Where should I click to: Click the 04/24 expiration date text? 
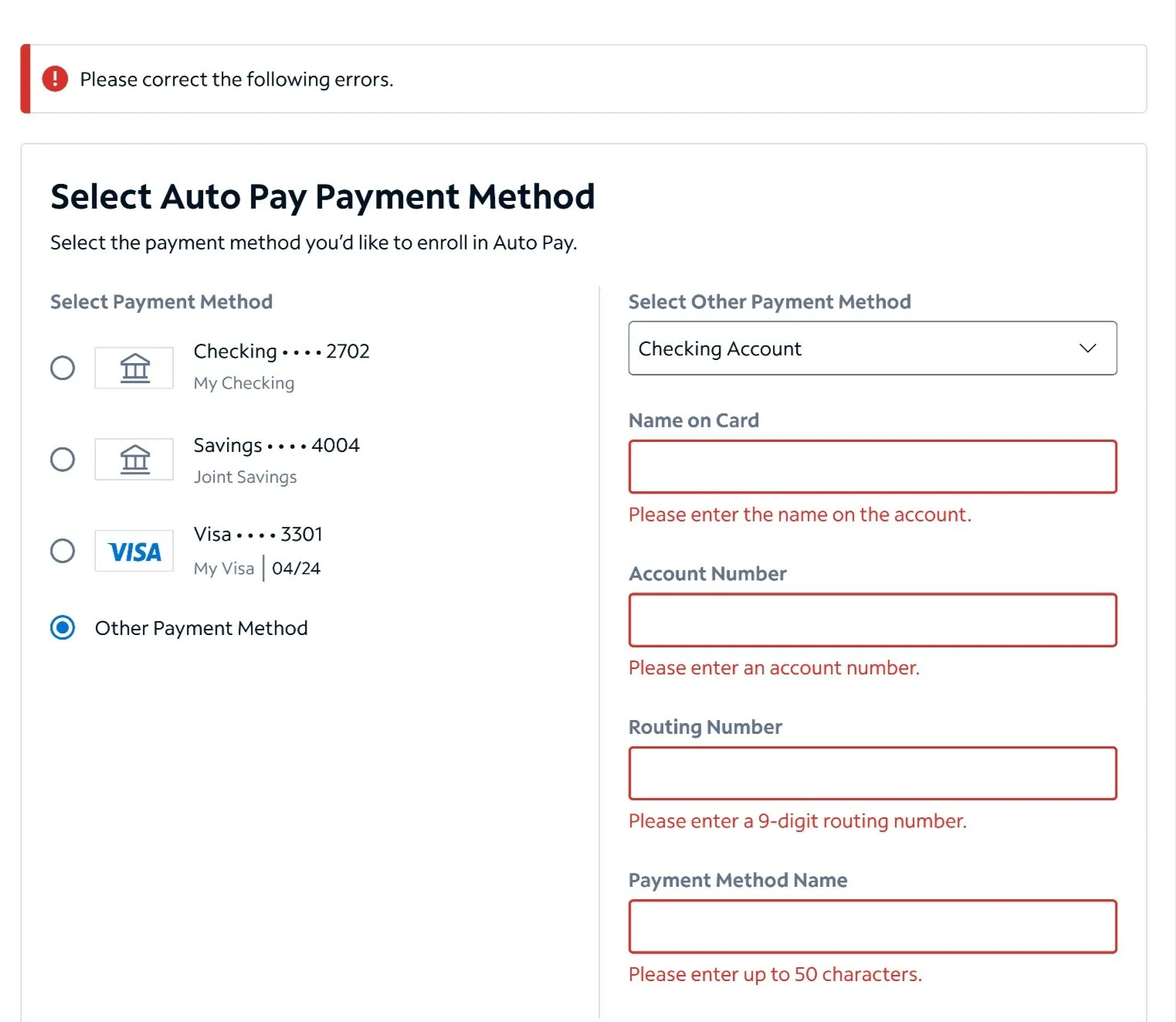[x=297, y=568]
